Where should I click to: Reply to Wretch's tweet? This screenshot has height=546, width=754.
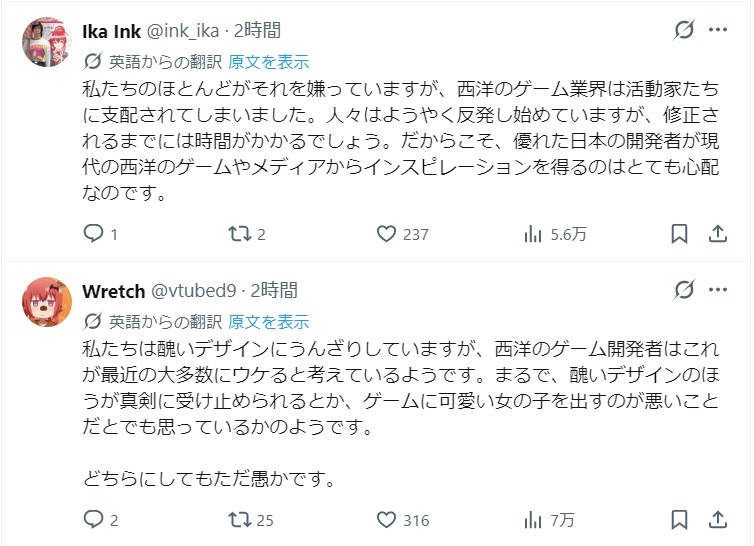[x=93, y=520]
